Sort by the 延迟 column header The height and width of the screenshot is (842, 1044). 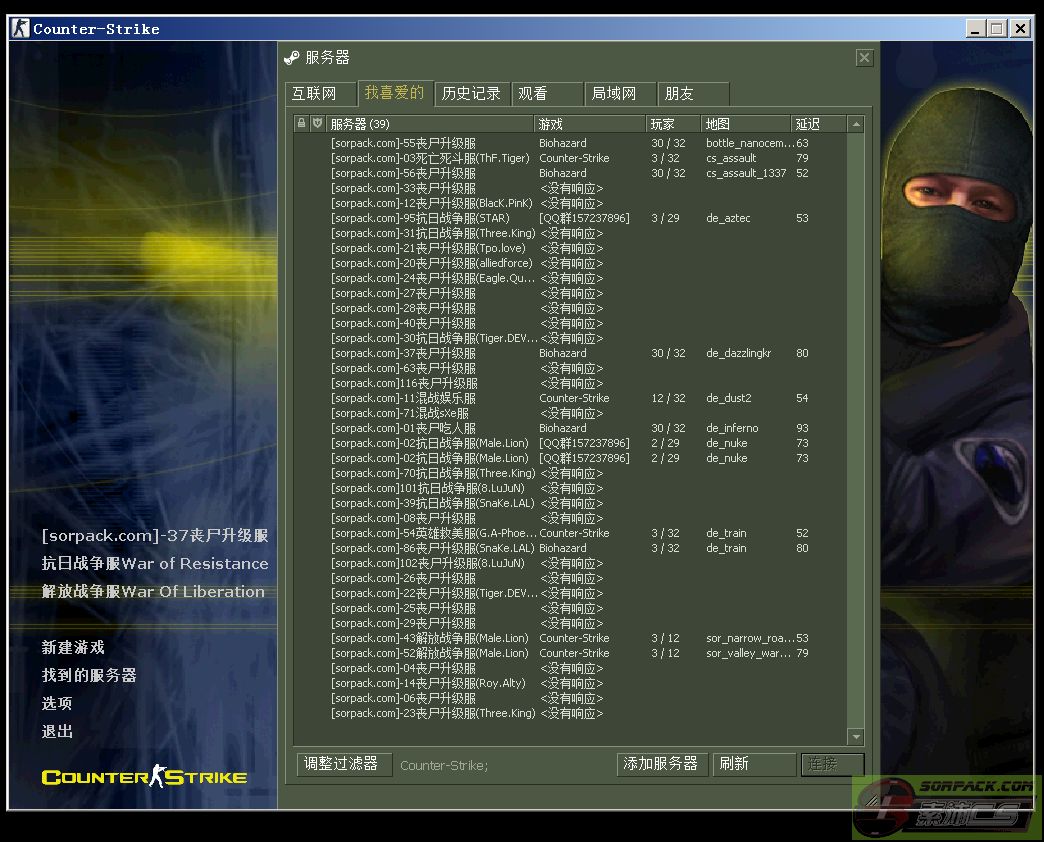click(818, 124)
